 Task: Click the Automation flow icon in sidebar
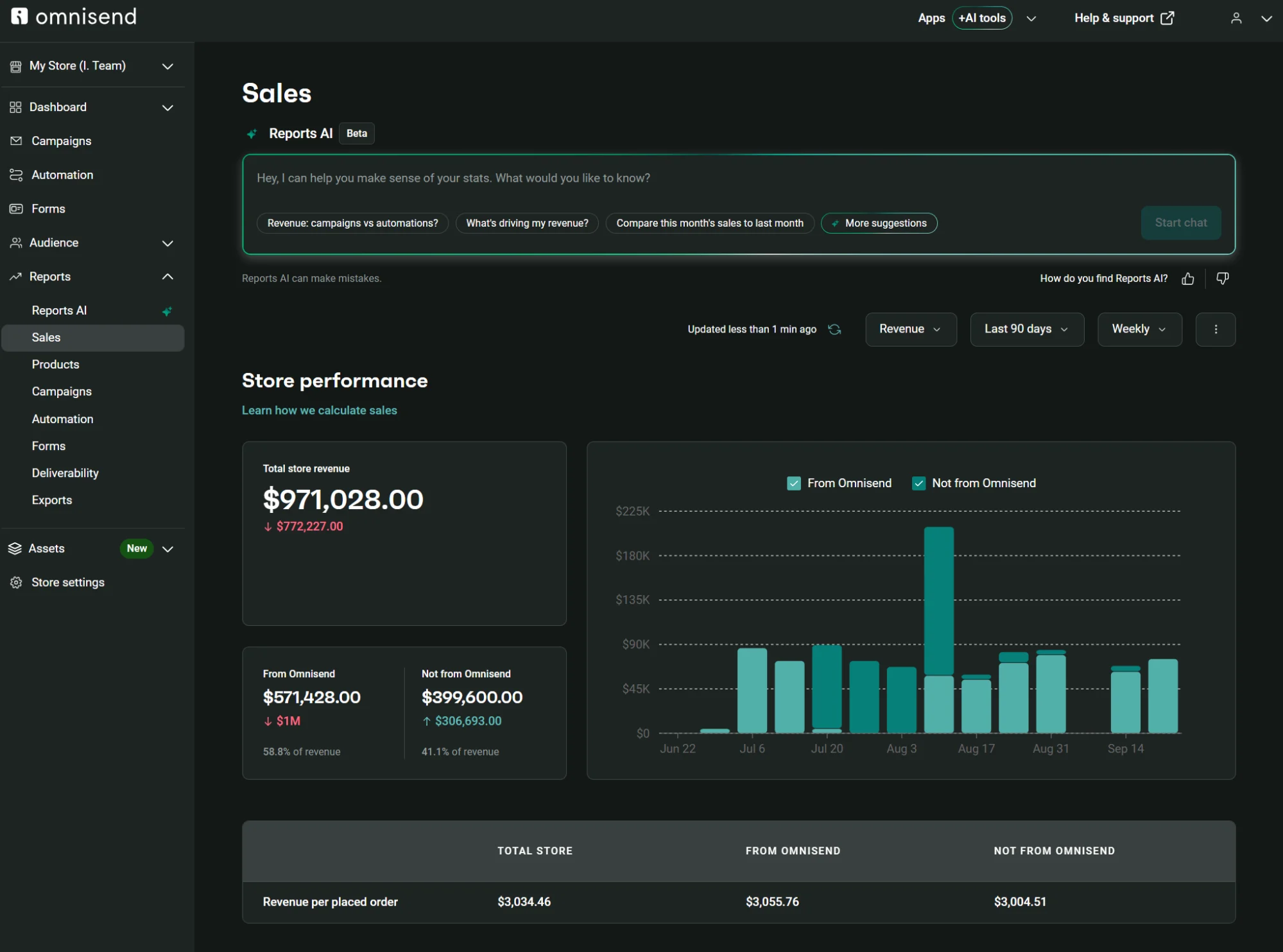tap(16, 175)
